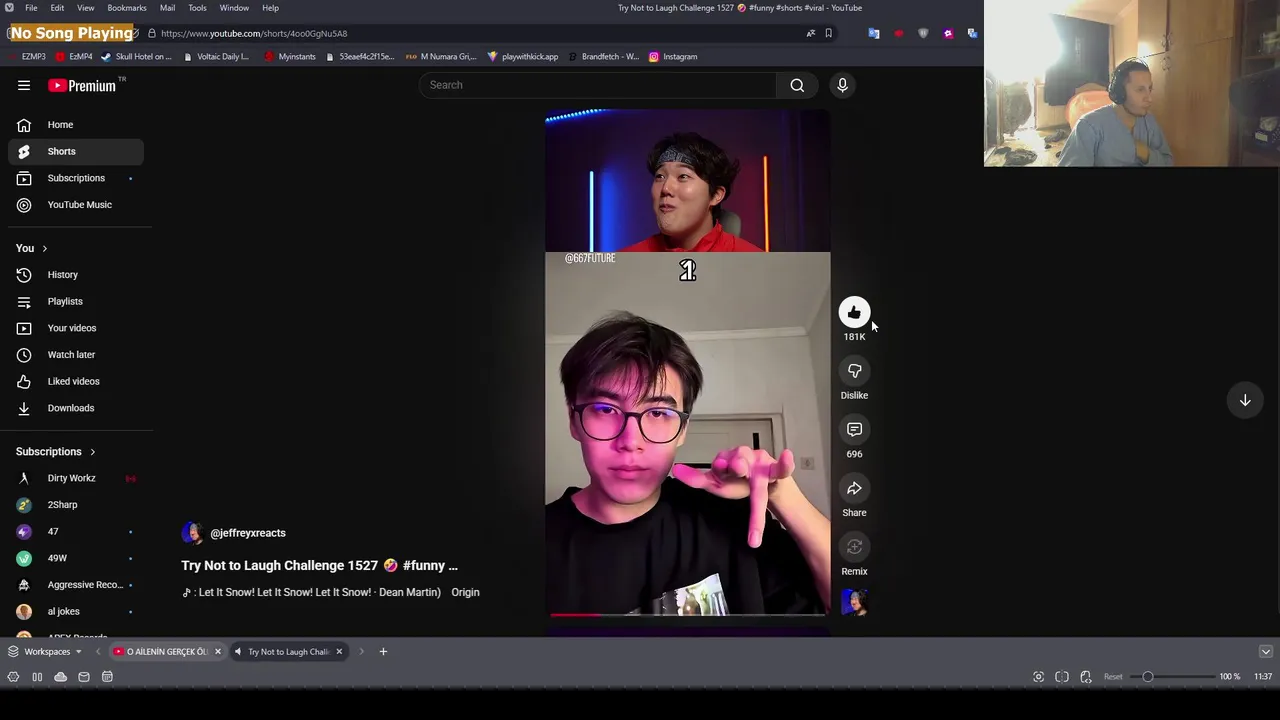The image size is (1280, 720).
Task: Capture page with camera icon in status bar
Action: (1038, 677)
